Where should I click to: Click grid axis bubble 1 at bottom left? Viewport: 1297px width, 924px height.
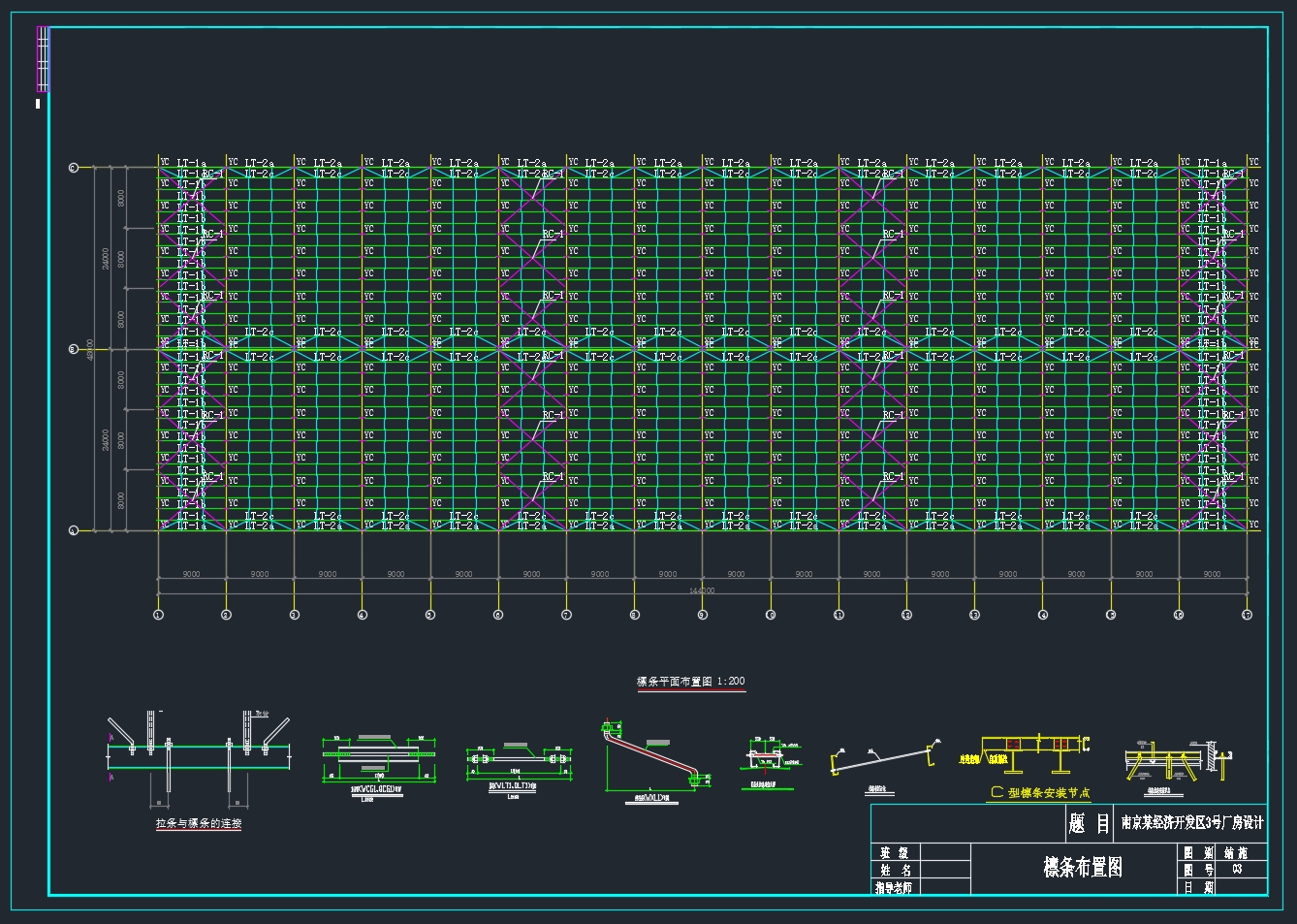[159, 615]
